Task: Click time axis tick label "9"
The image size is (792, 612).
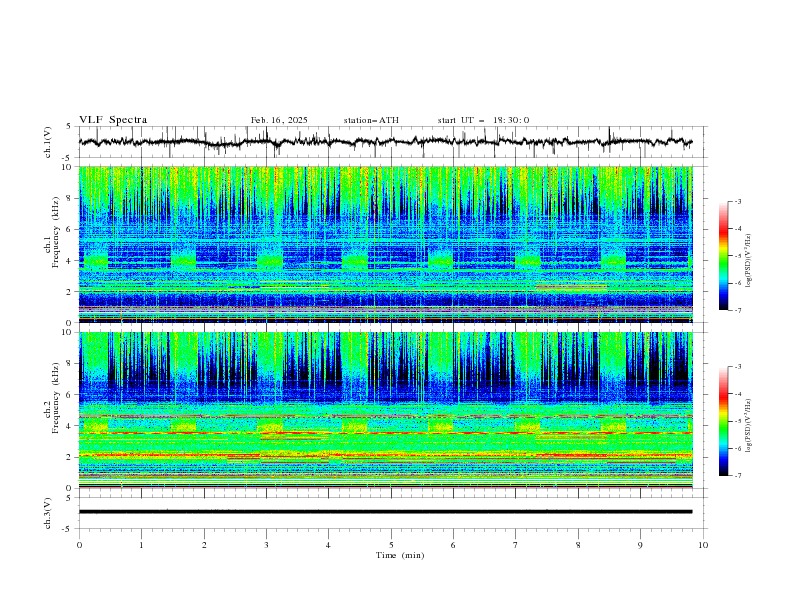Action: pyautogui.click(x=640, y=545)
